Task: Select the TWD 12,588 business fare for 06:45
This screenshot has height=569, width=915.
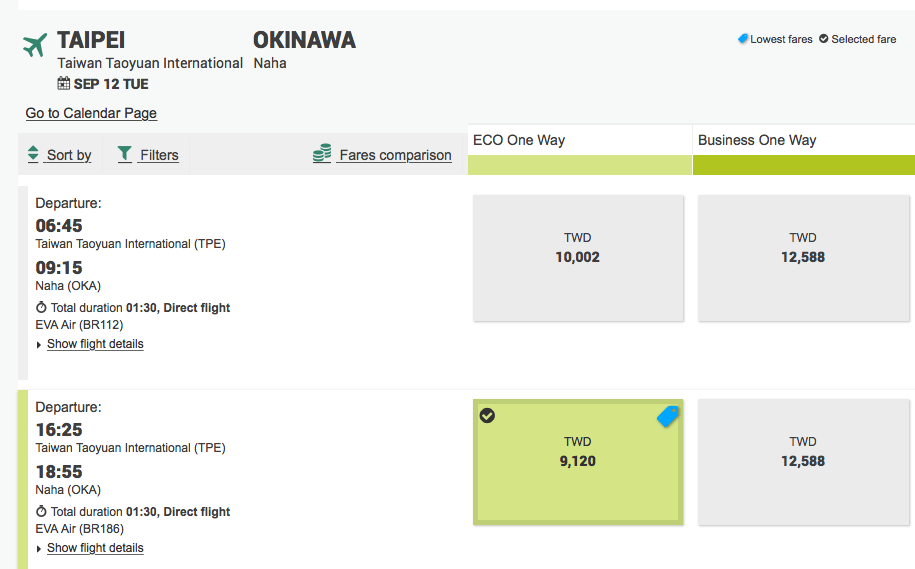Action: pos(803,258)
